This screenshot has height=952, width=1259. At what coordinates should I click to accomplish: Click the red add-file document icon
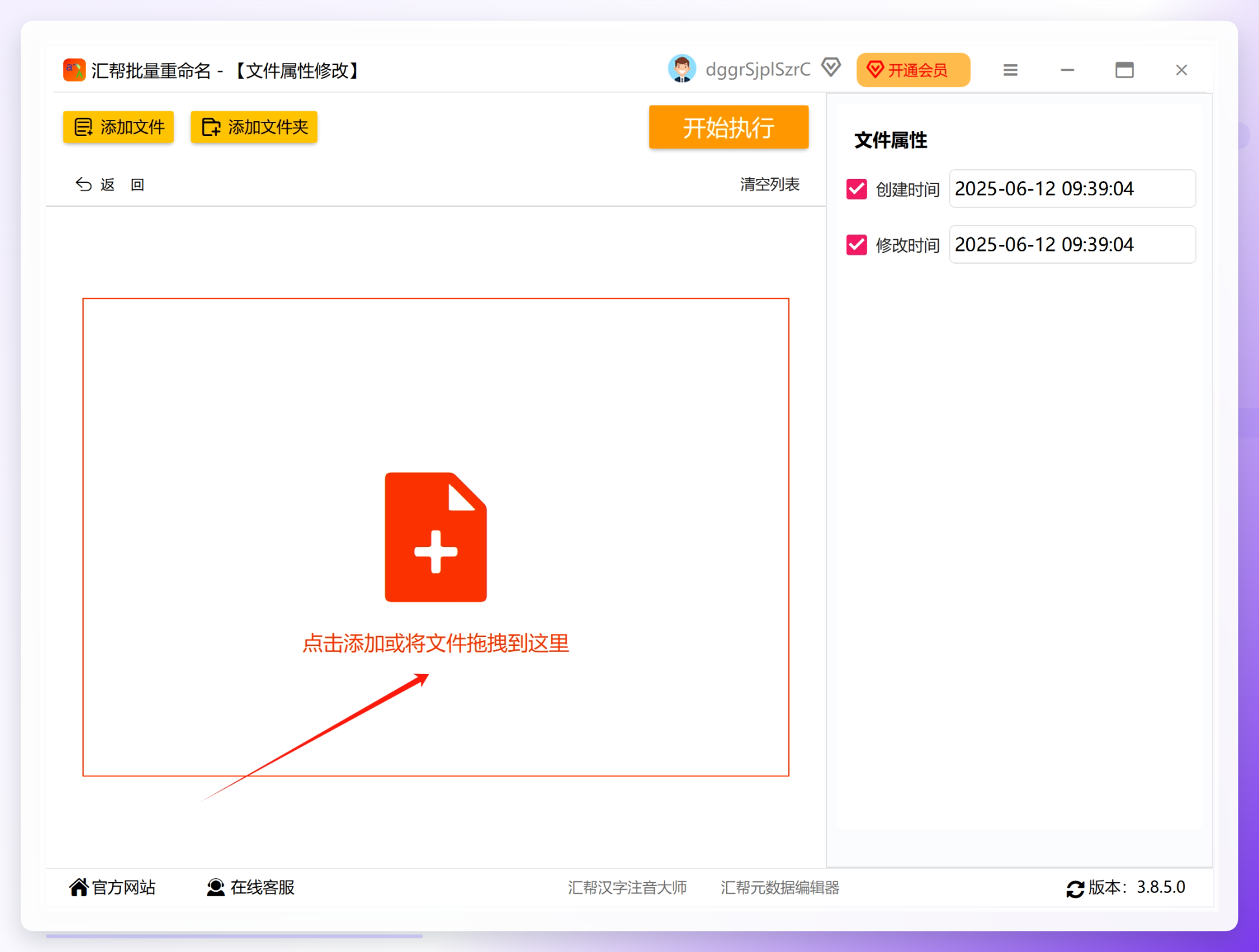coord(436,537)
